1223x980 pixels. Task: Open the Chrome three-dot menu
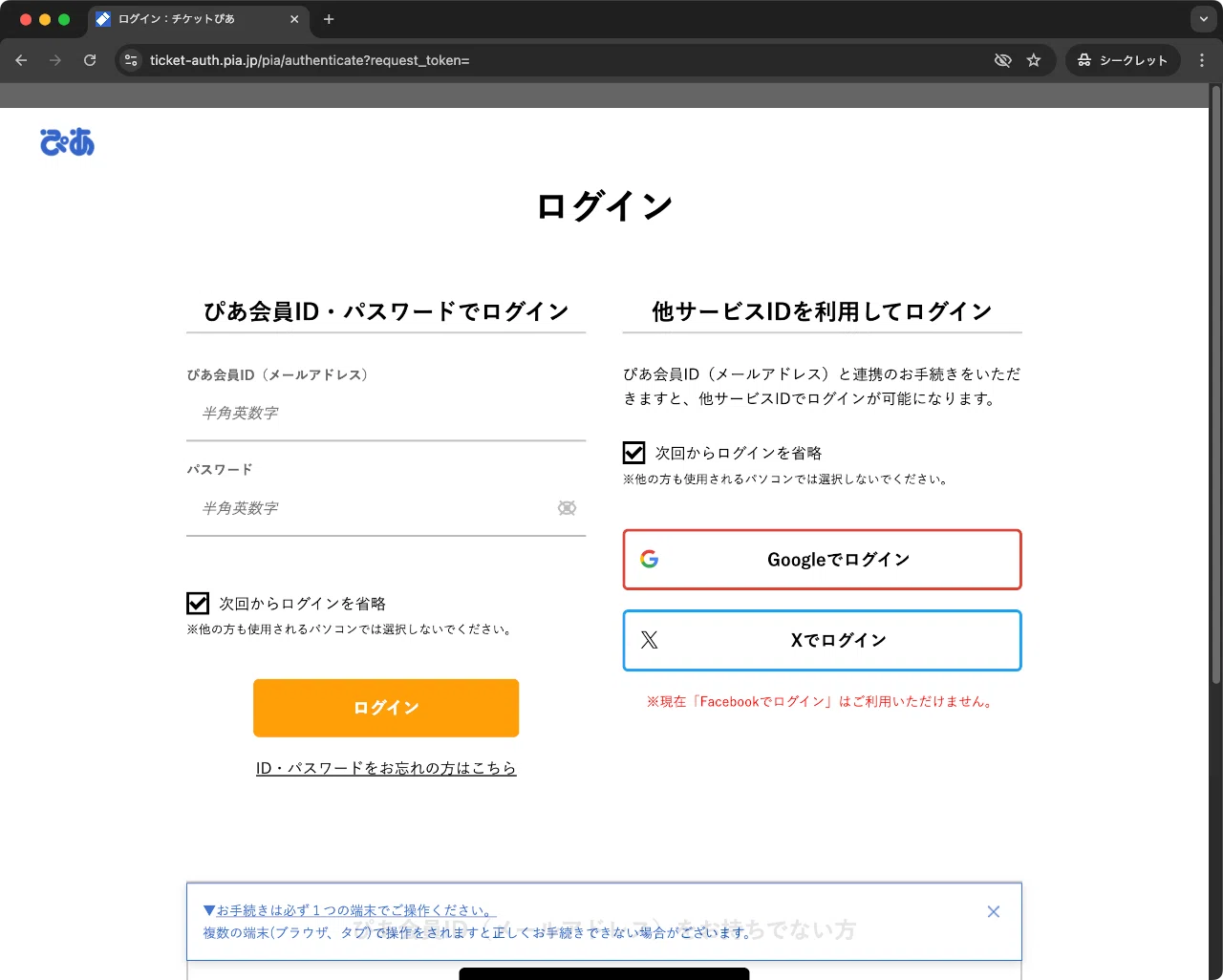(x=1202, y=60)
